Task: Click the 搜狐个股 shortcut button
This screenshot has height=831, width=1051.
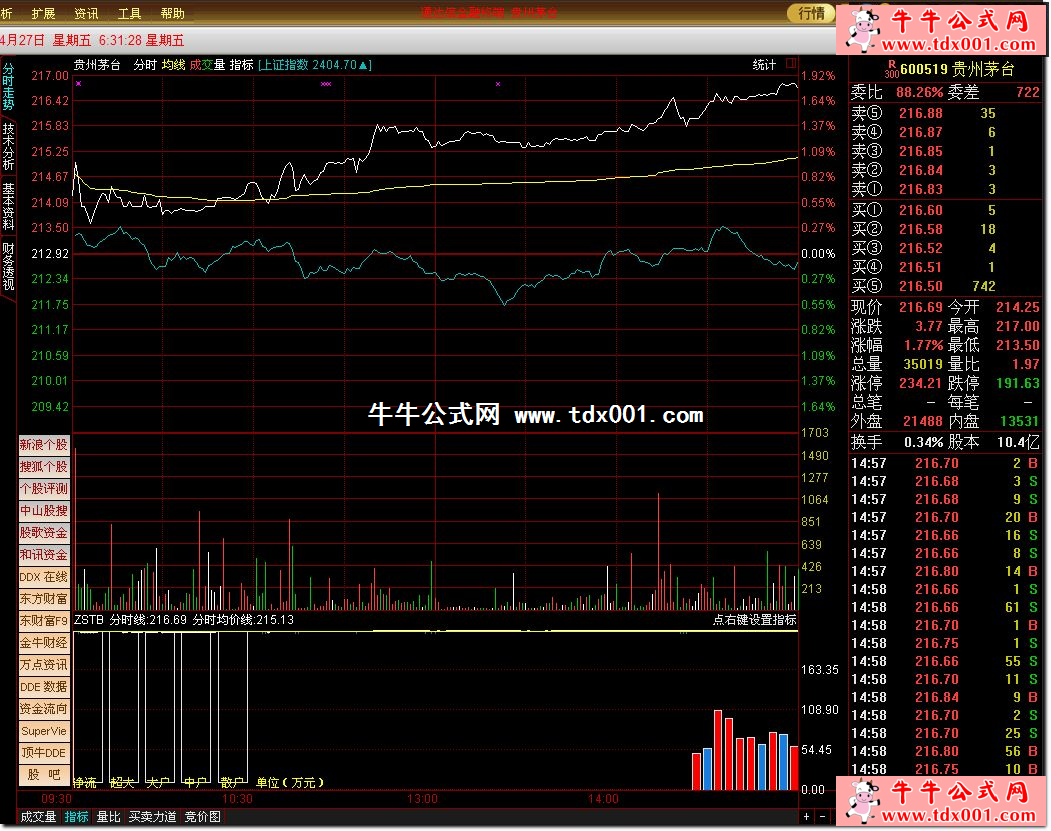Action: [44, 466]
